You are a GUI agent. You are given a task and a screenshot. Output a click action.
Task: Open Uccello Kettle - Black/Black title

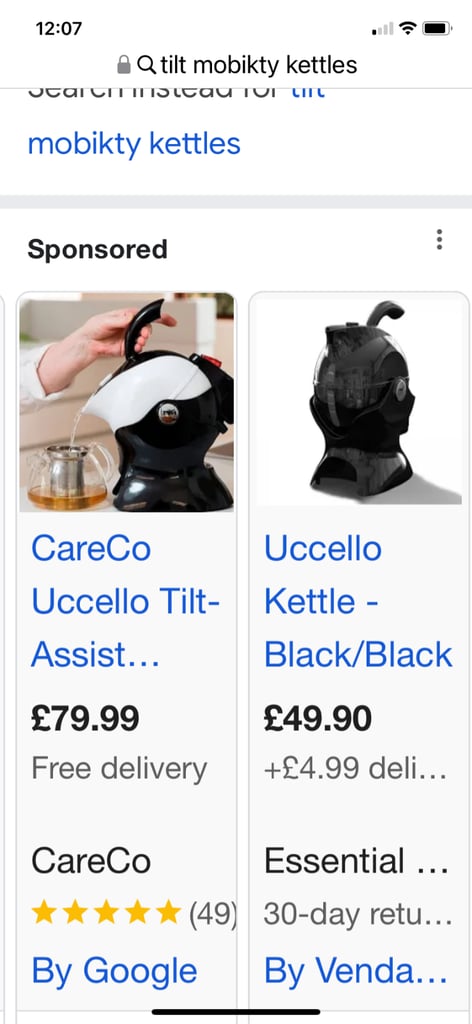(x=358, y=601)
